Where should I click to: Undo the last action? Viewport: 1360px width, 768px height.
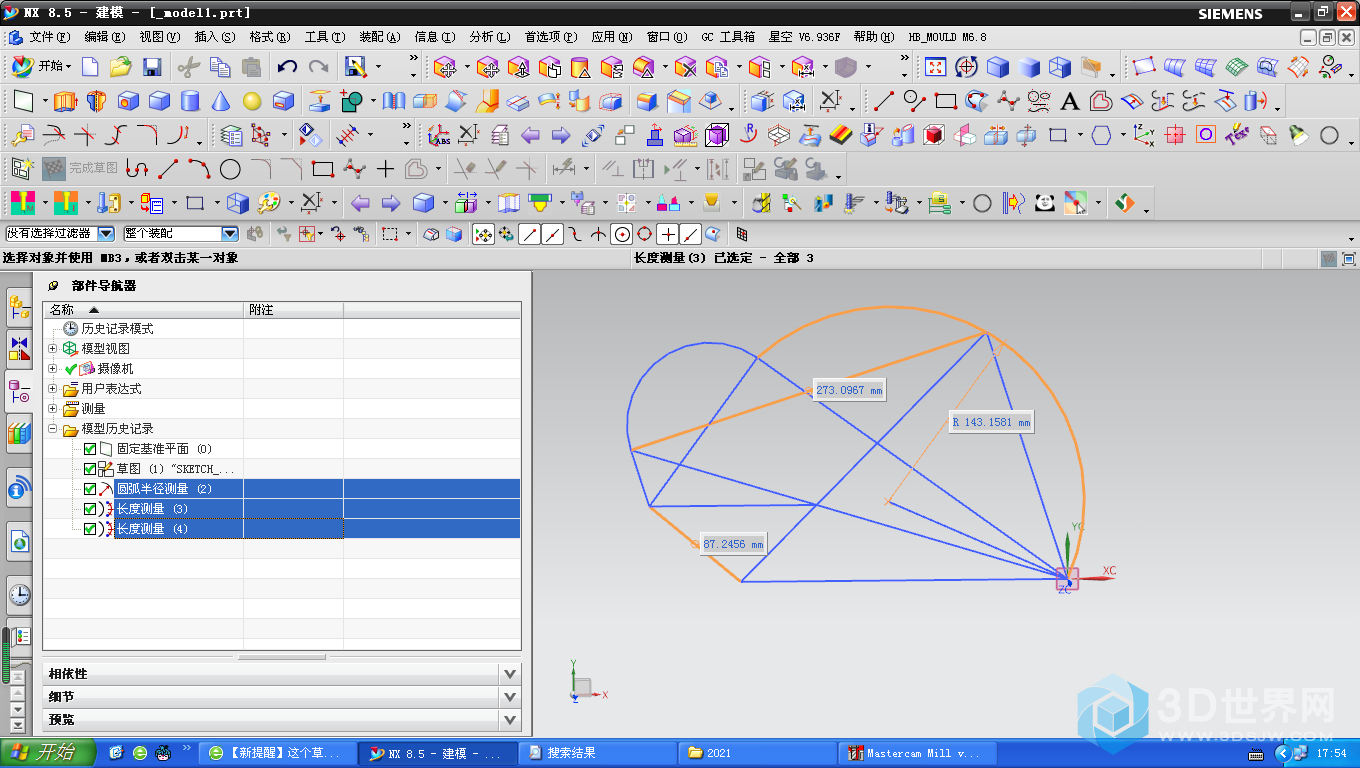click(x=287, y=67)
